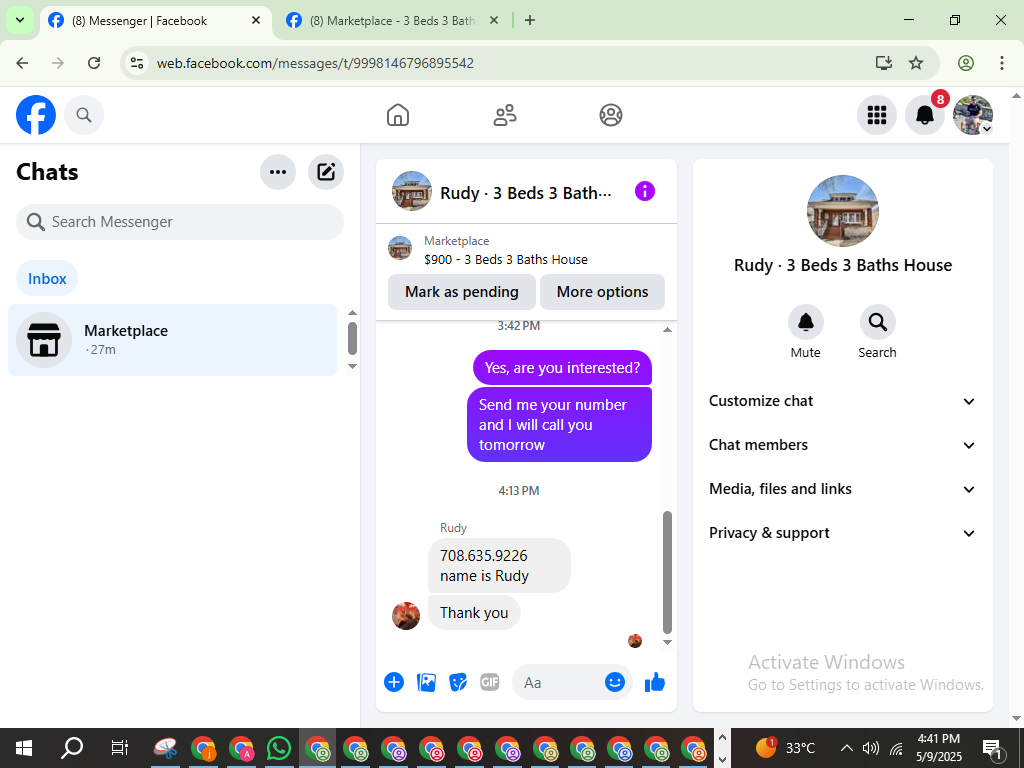The width and height of the screenshot is (1024, 768).
Task: Open the Friends icon in top navigation
Action: click(x=505, y=115)
